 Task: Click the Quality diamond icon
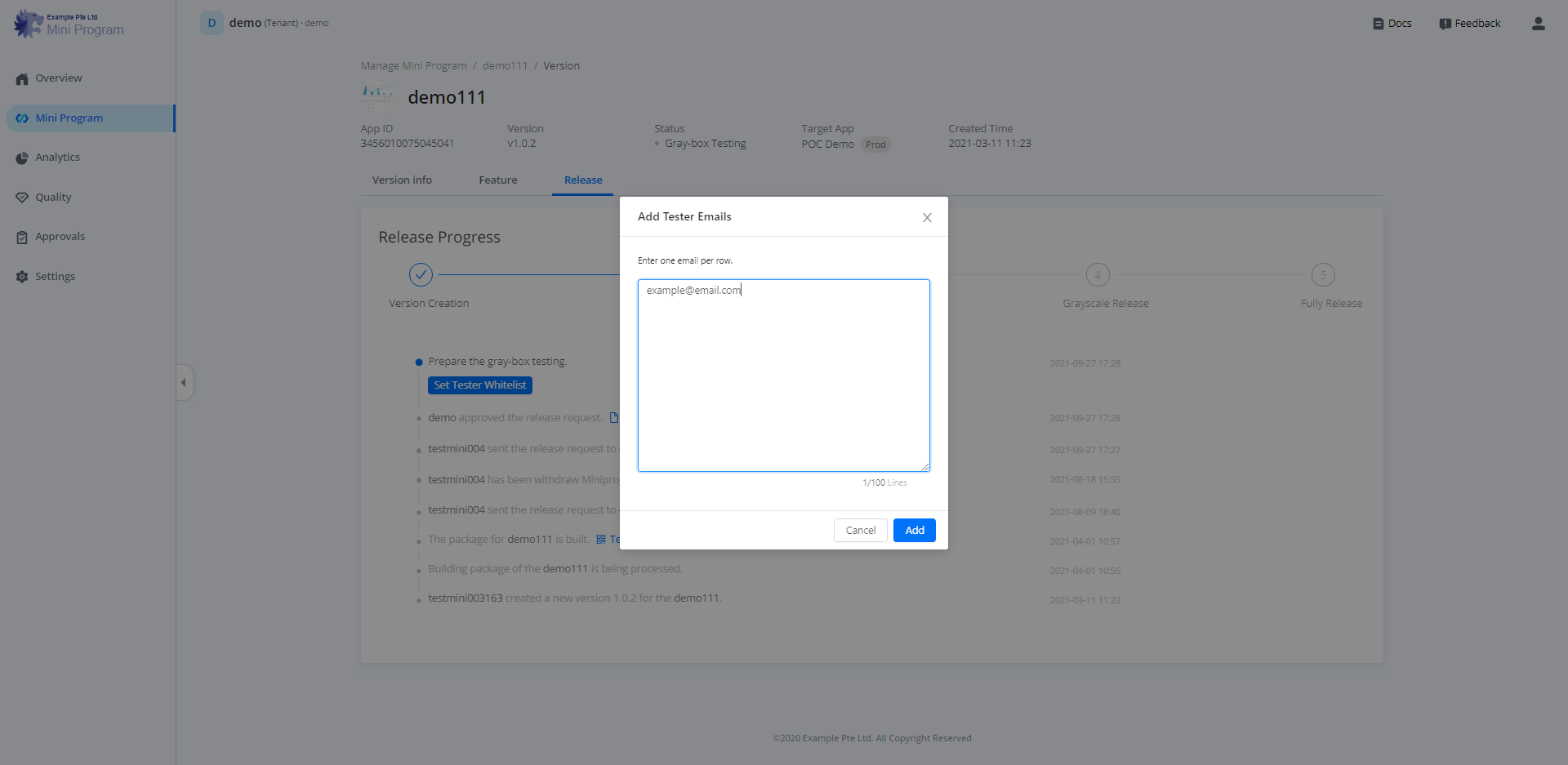pyautogui.click(x=22, y=198)
